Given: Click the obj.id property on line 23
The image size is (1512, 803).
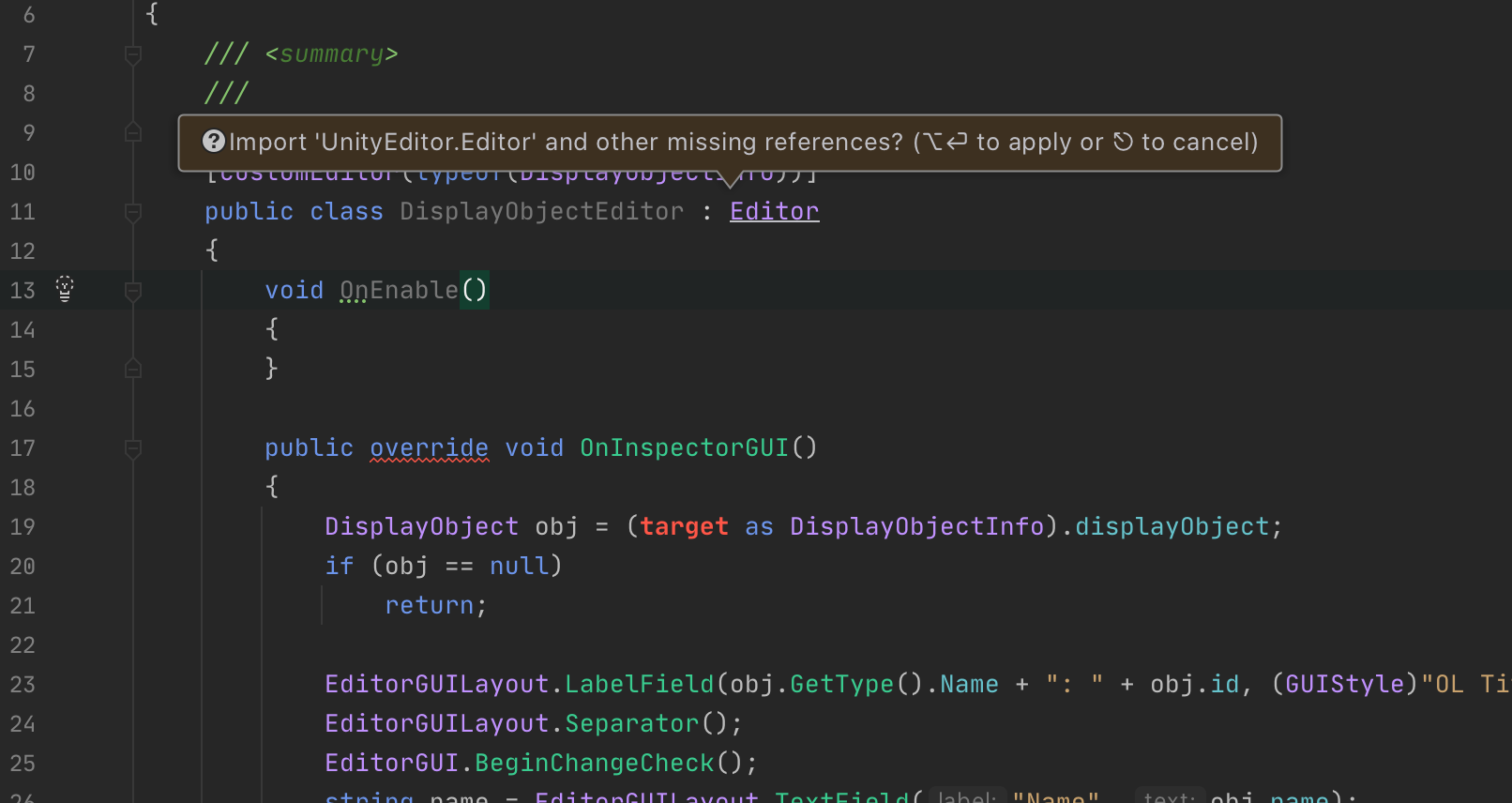Looking at the screenshot, I should pos(1225,684).
